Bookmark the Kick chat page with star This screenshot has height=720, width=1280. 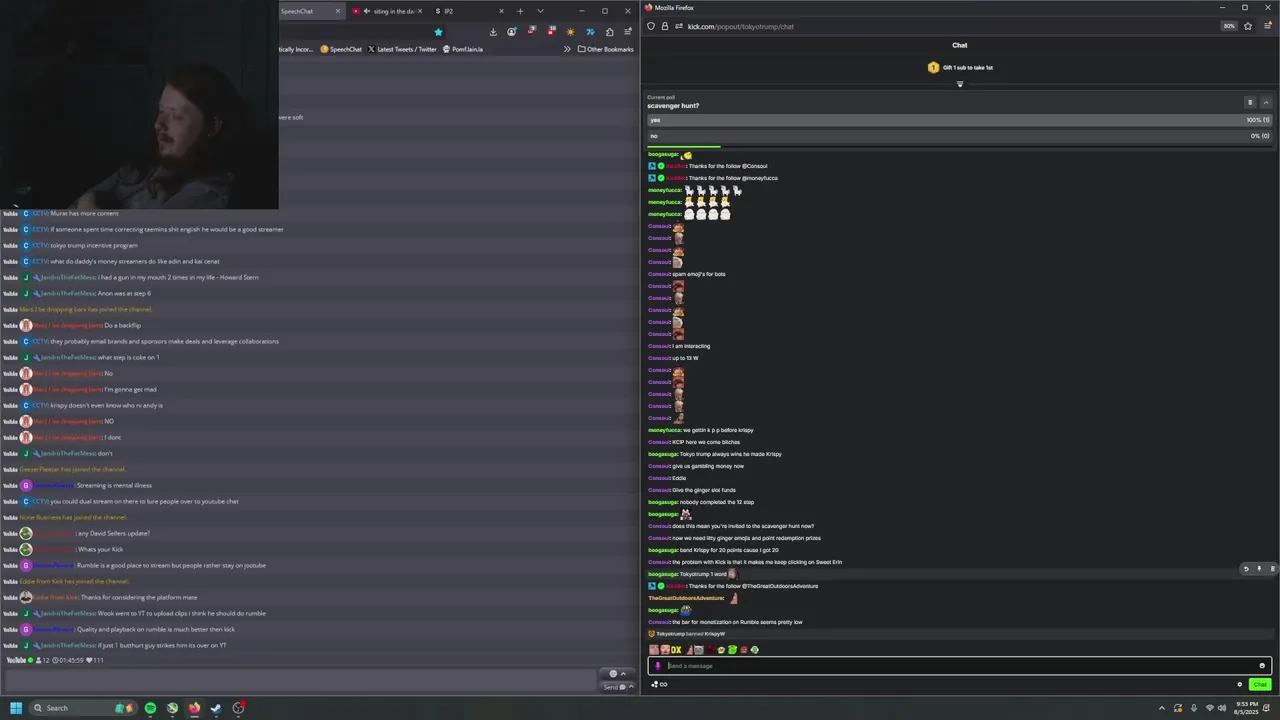point(1248,26)
